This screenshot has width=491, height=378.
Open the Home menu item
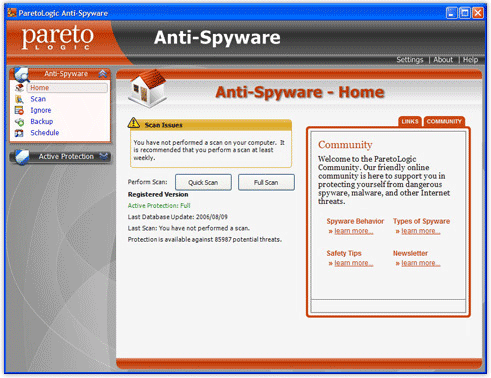(x=67, y=88)
